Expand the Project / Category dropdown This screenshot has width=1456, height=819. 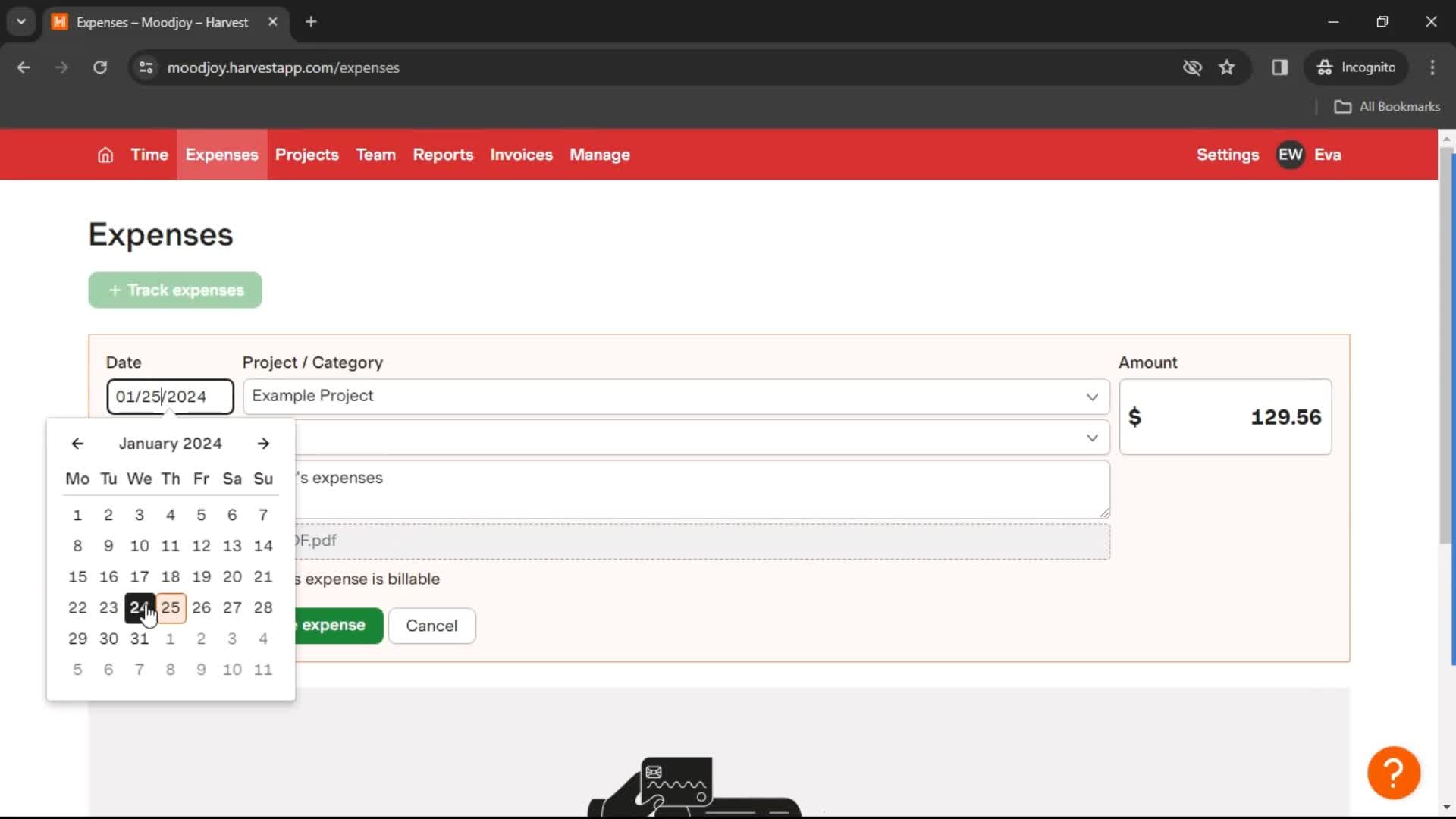pyautogui.click(x=1092, y=395)
